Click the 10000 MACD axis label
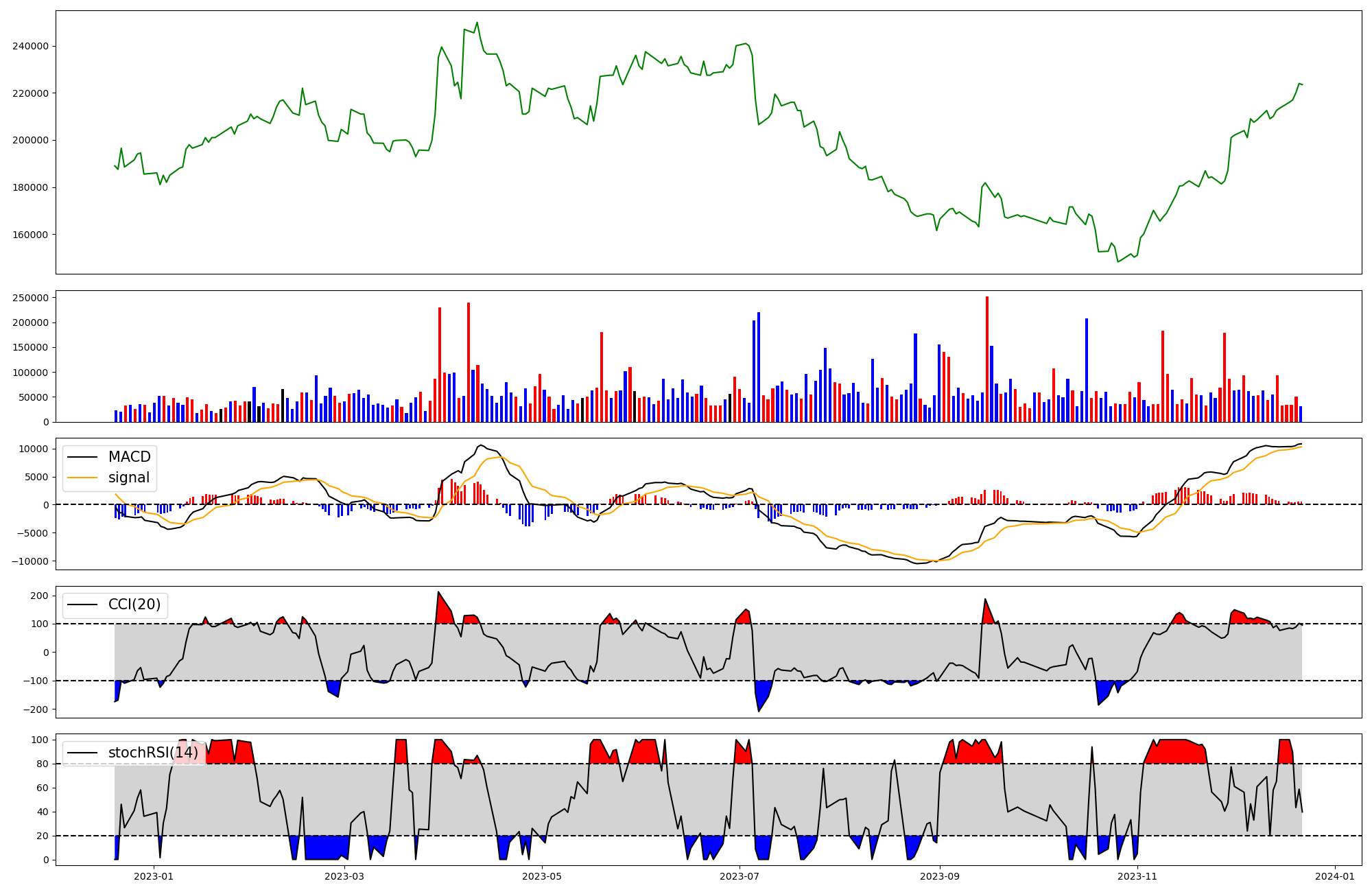Image resolution: width=1372 pixels, height=892 pixels. [34, 449]
